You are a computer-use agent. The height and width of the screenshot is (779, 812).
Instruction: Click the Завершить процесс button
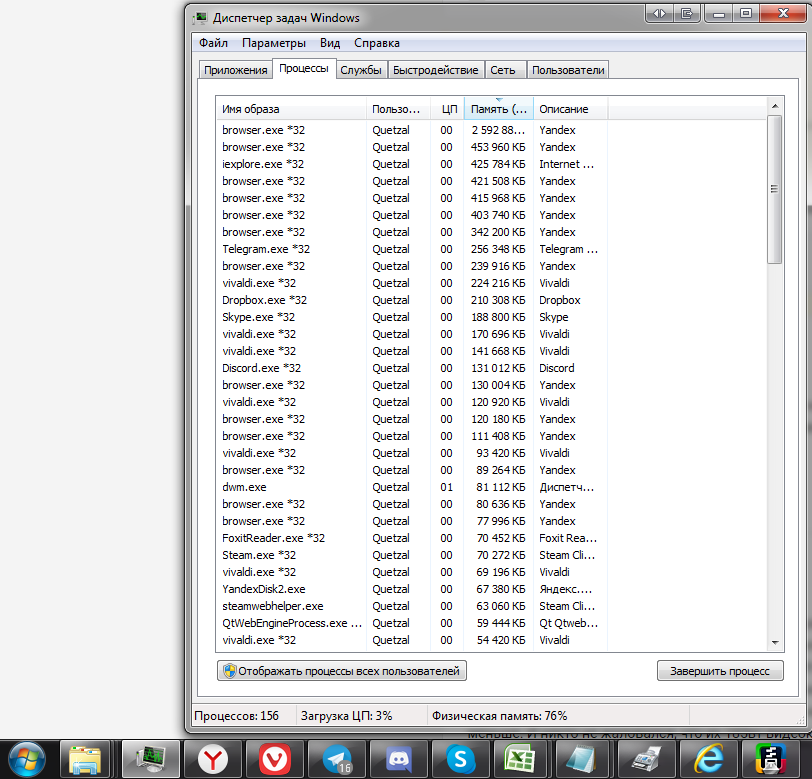pos(720,671)
